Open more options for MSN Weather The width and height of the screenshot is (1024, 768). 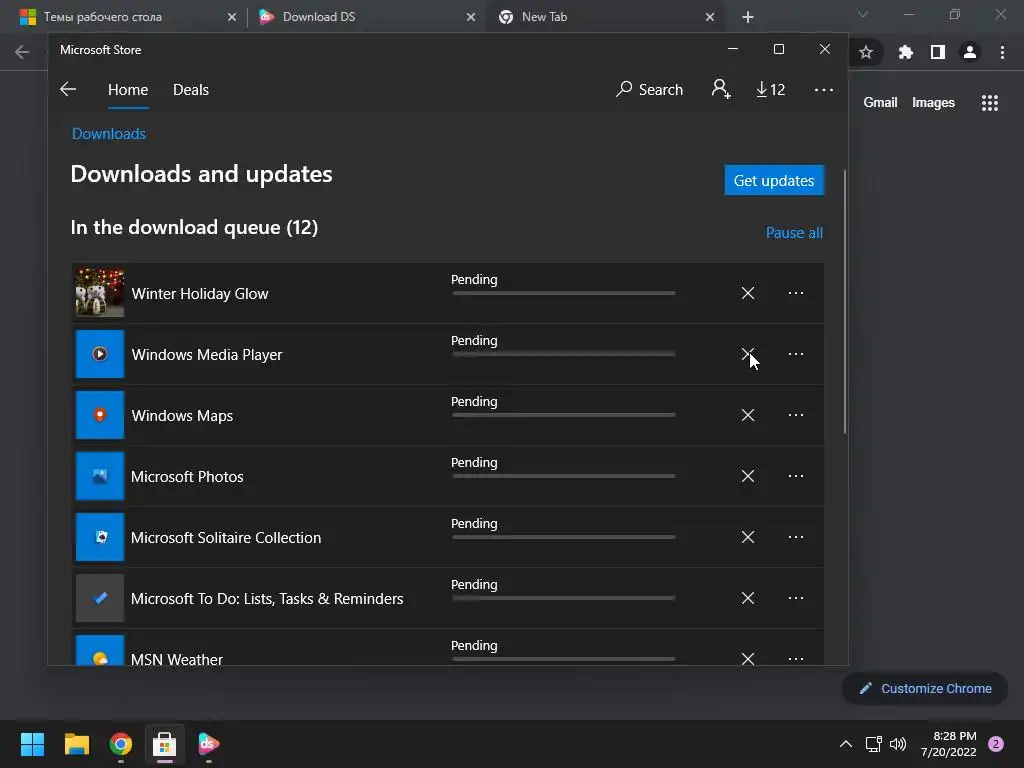tap(795, 658)
